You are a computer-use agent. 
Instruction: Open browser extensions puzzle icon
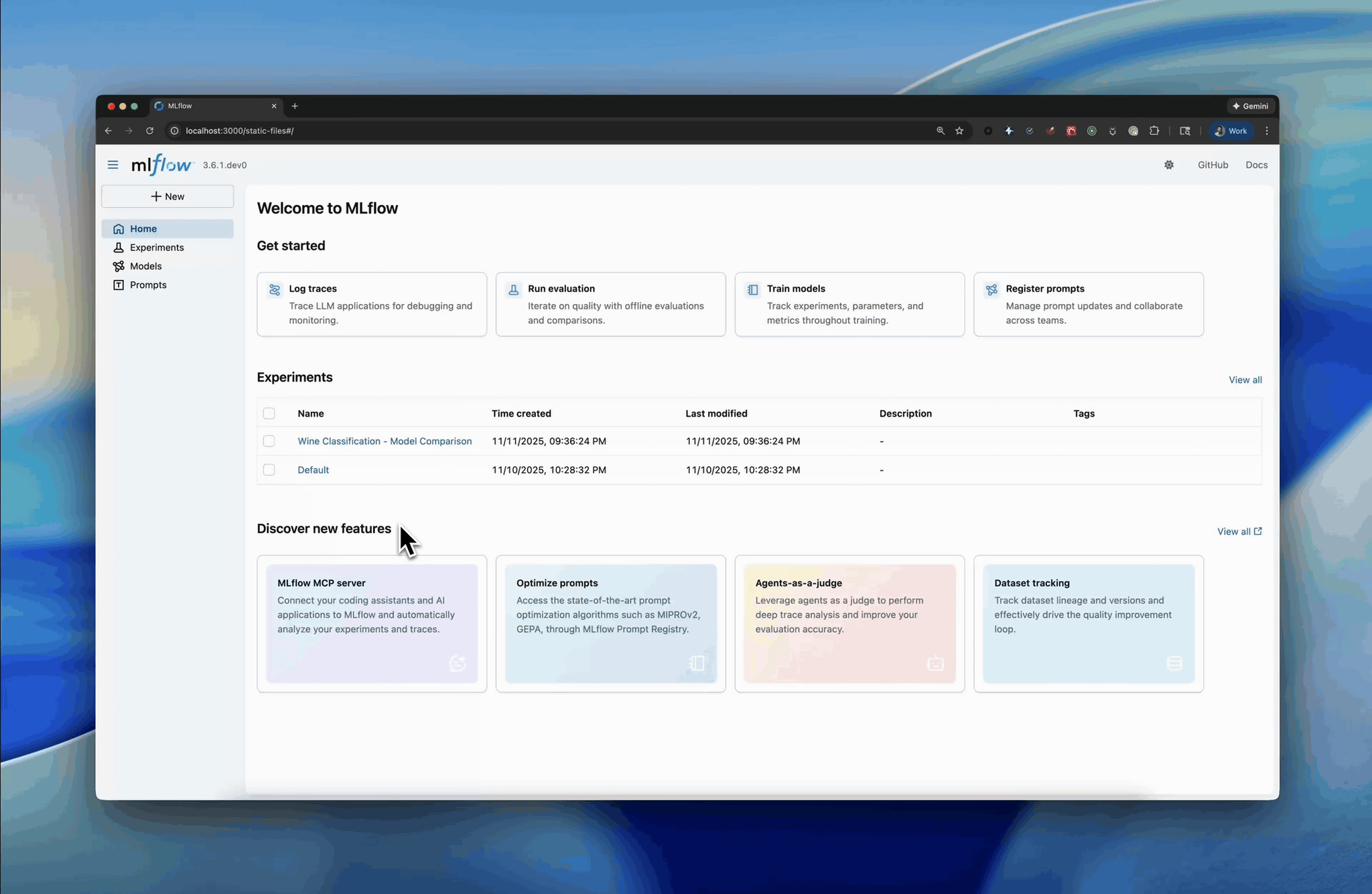pyautogui.click(x=1154, y=131)
